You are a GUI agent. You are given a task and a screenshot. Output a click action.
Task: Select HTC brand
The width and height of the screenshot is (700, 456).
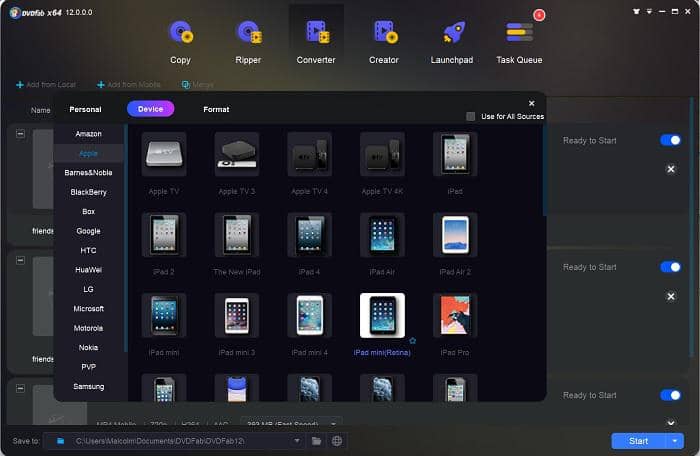point(88,251)
